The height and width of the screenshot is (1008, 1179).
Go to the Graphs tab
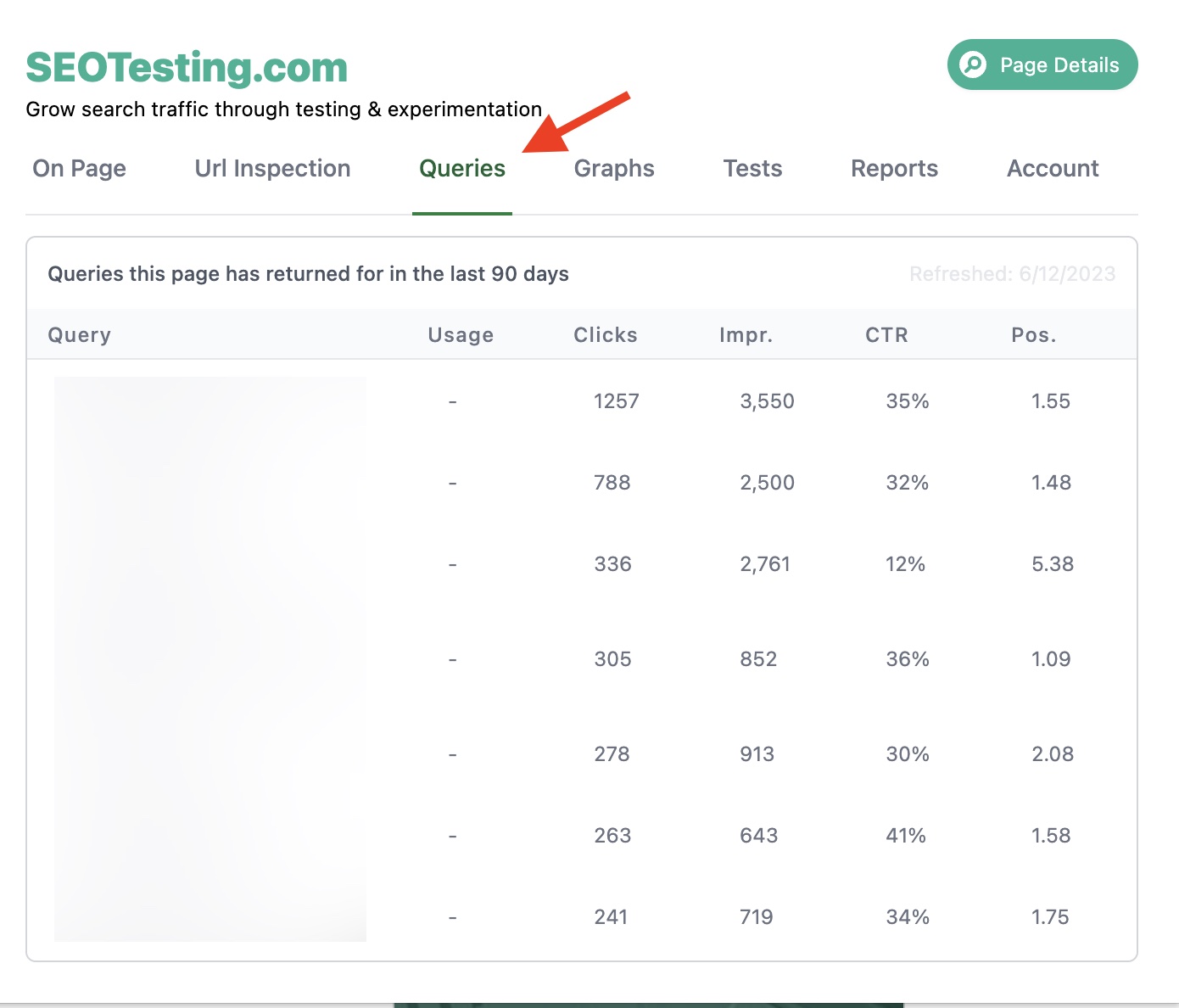614,168
